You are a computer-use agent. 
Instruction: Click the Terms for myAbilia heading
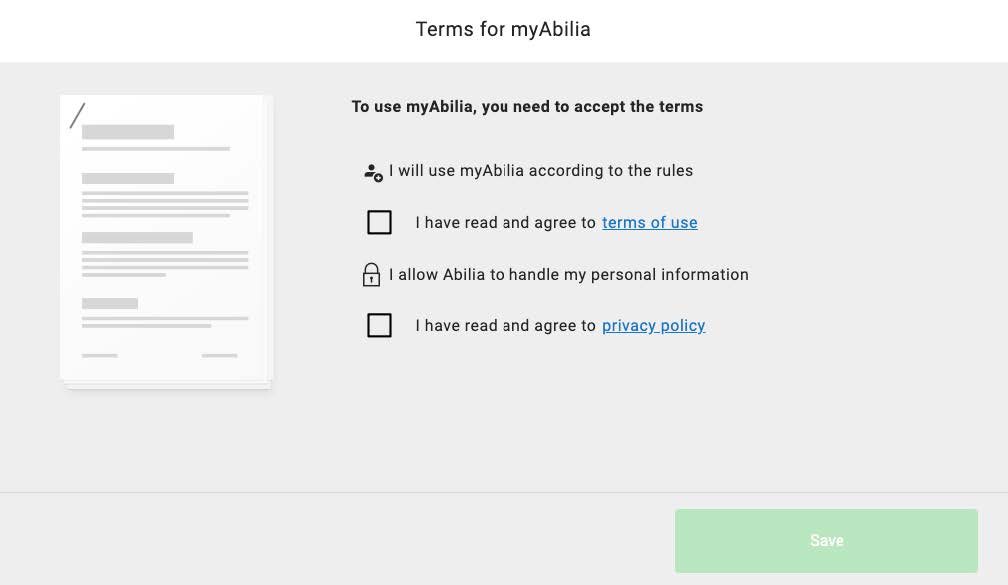click(503, 29)
